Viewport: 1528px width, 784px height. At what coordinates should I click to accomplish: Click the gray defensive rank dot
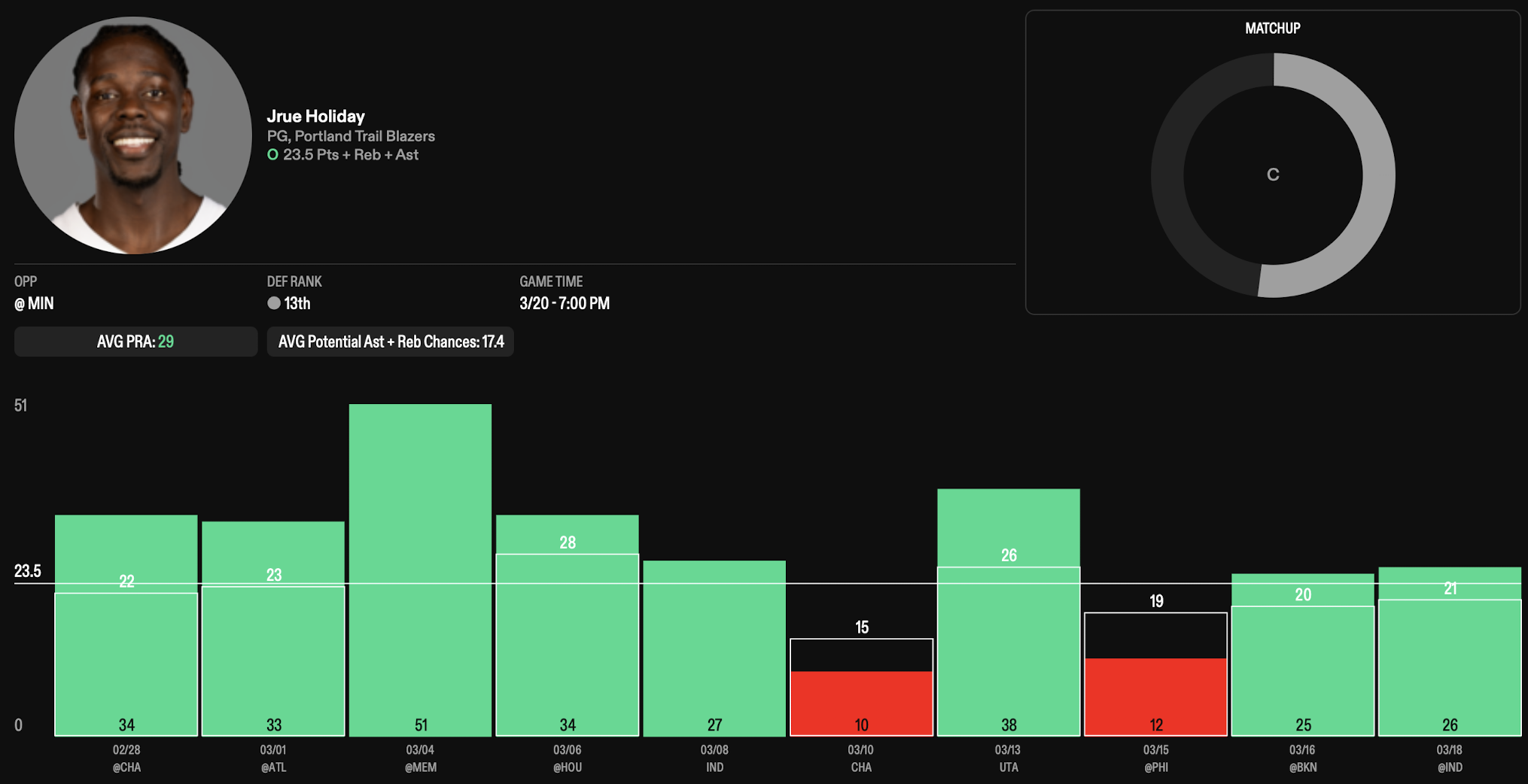click(x=274, y=303)
